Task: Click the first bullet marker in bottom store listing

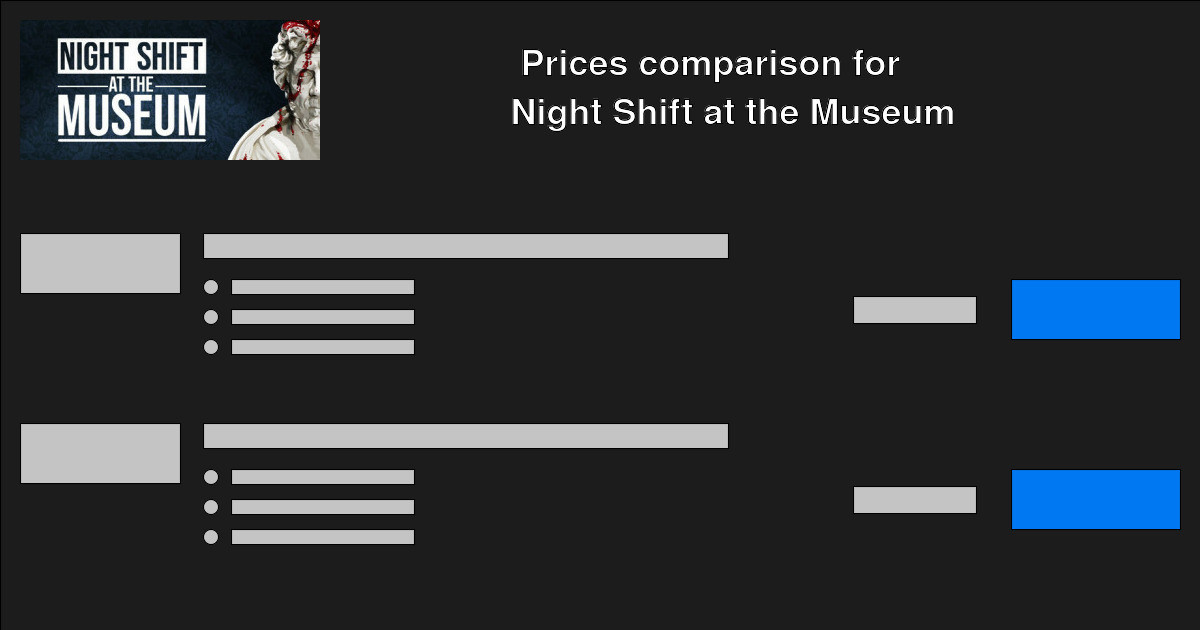Action: (x=211, y=478)
